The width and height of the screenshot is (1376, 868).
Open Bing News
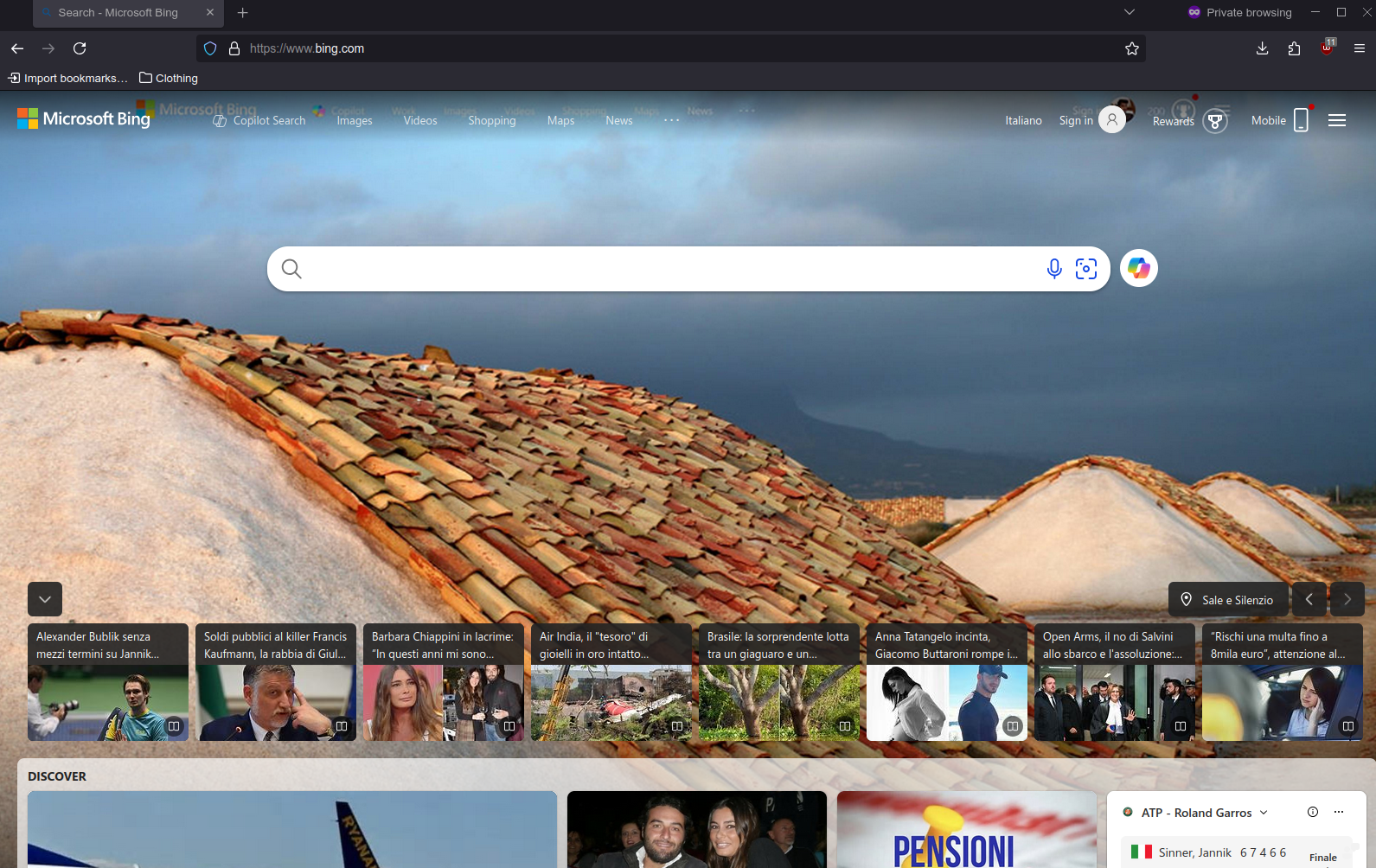click(x=619, y=120)
